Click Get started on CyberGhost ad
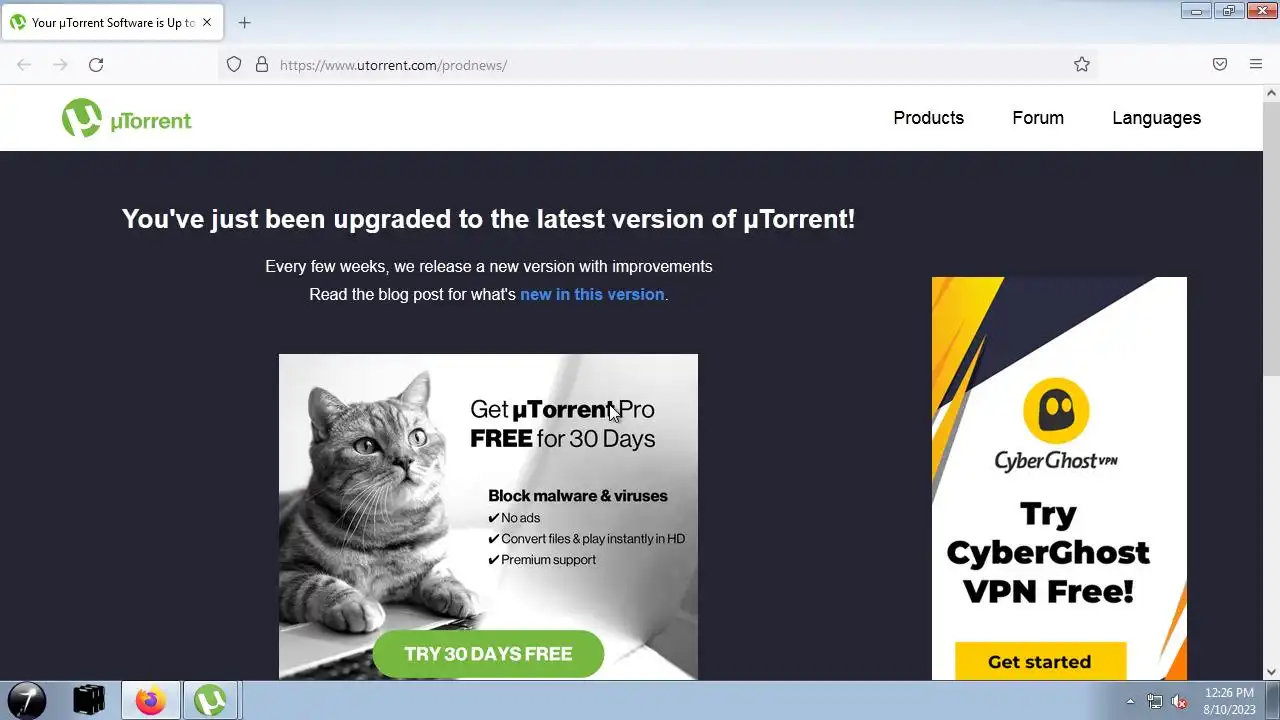This screenshot has width=1280, height=720. coord(1040,661)
